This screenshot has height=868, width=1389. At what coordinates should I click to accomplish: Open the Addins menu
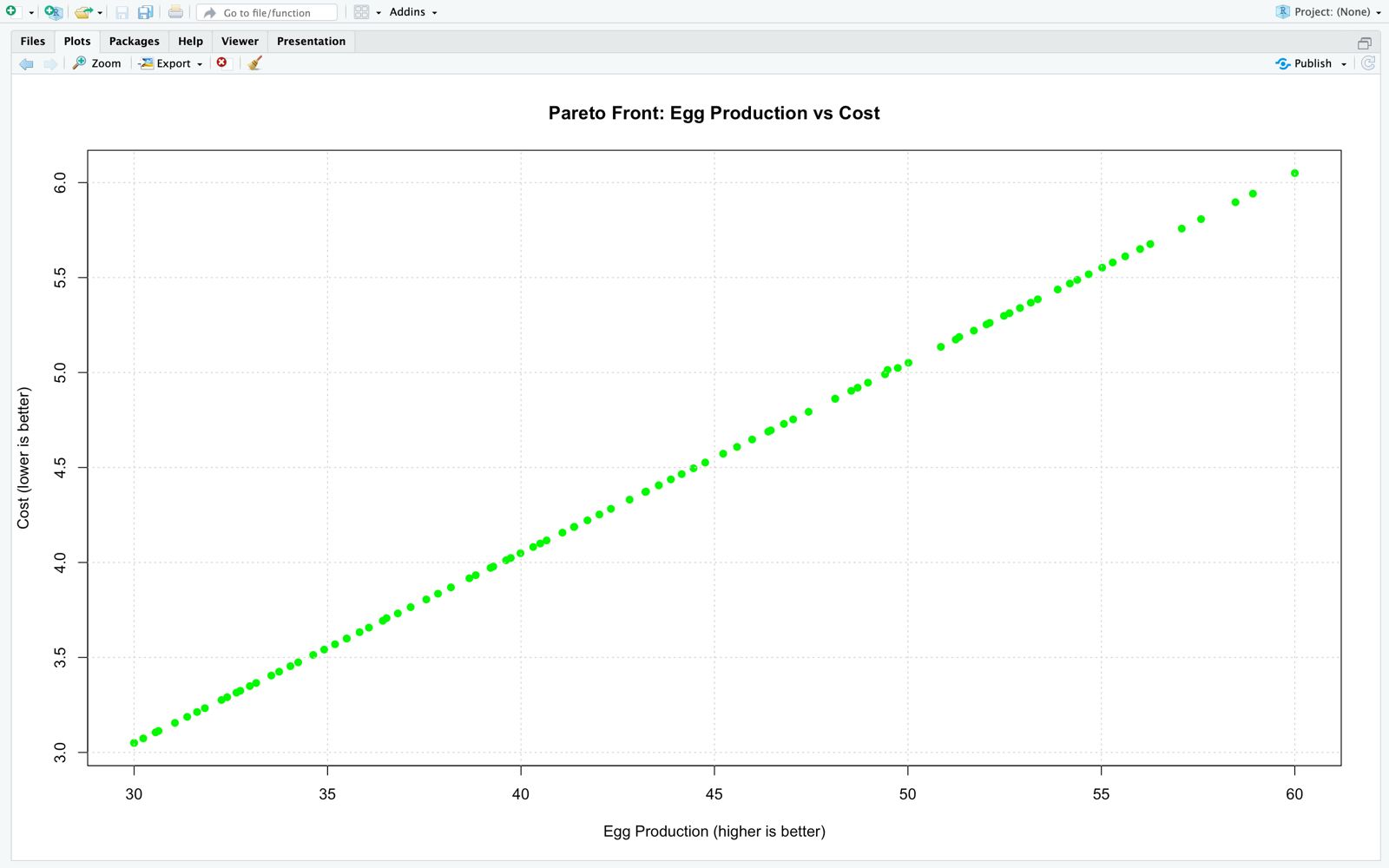pos(413,12)
